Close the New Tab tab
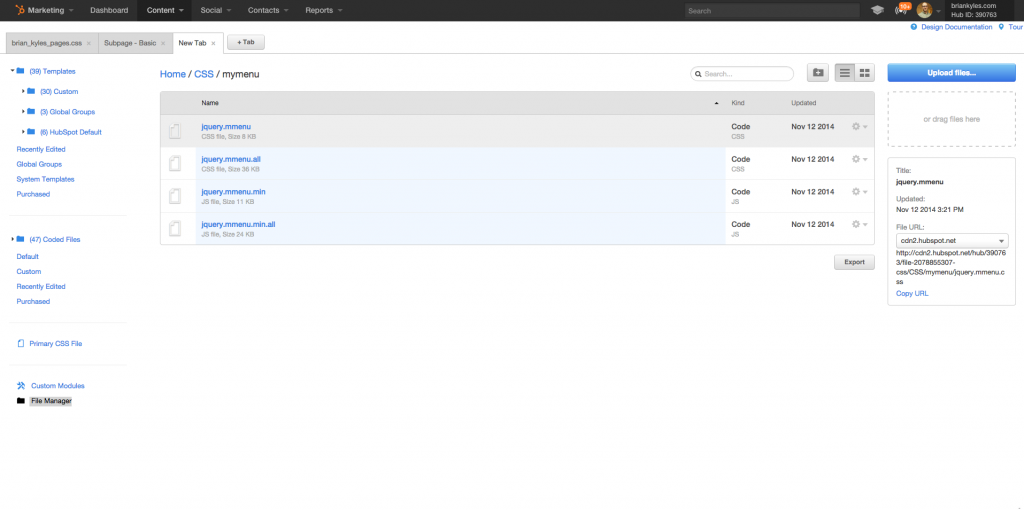 pos(213,43)
